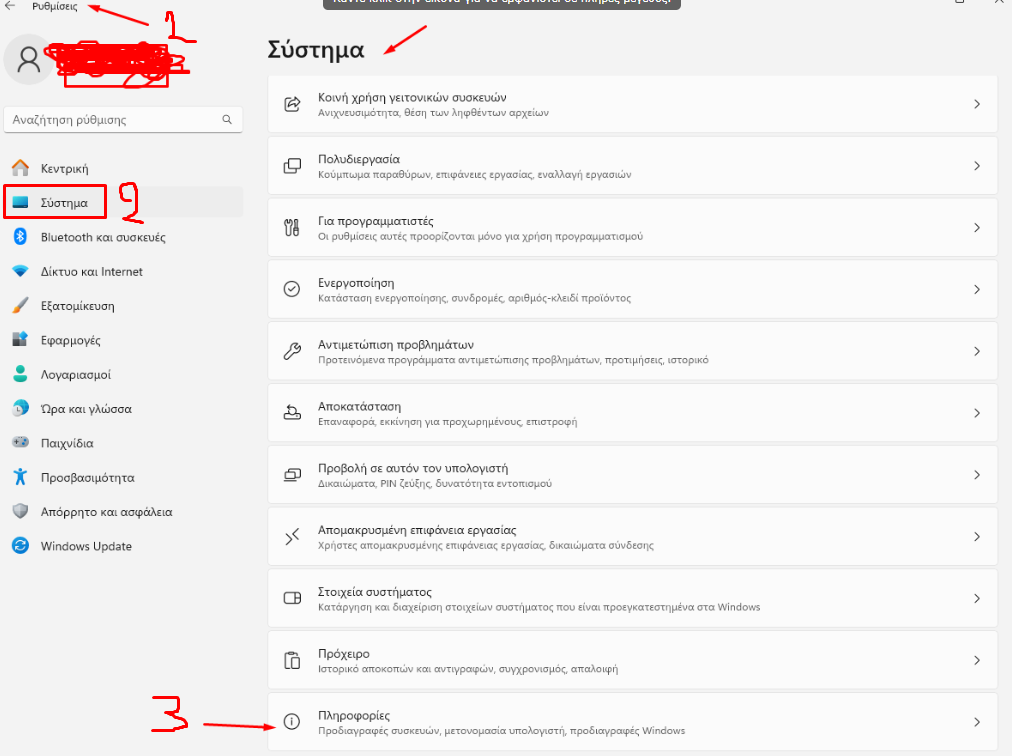This screenshot has width=1012, height=756.
Task: Open Στοιχεία συστήματος chevron arrow
Action: point(977,598)
